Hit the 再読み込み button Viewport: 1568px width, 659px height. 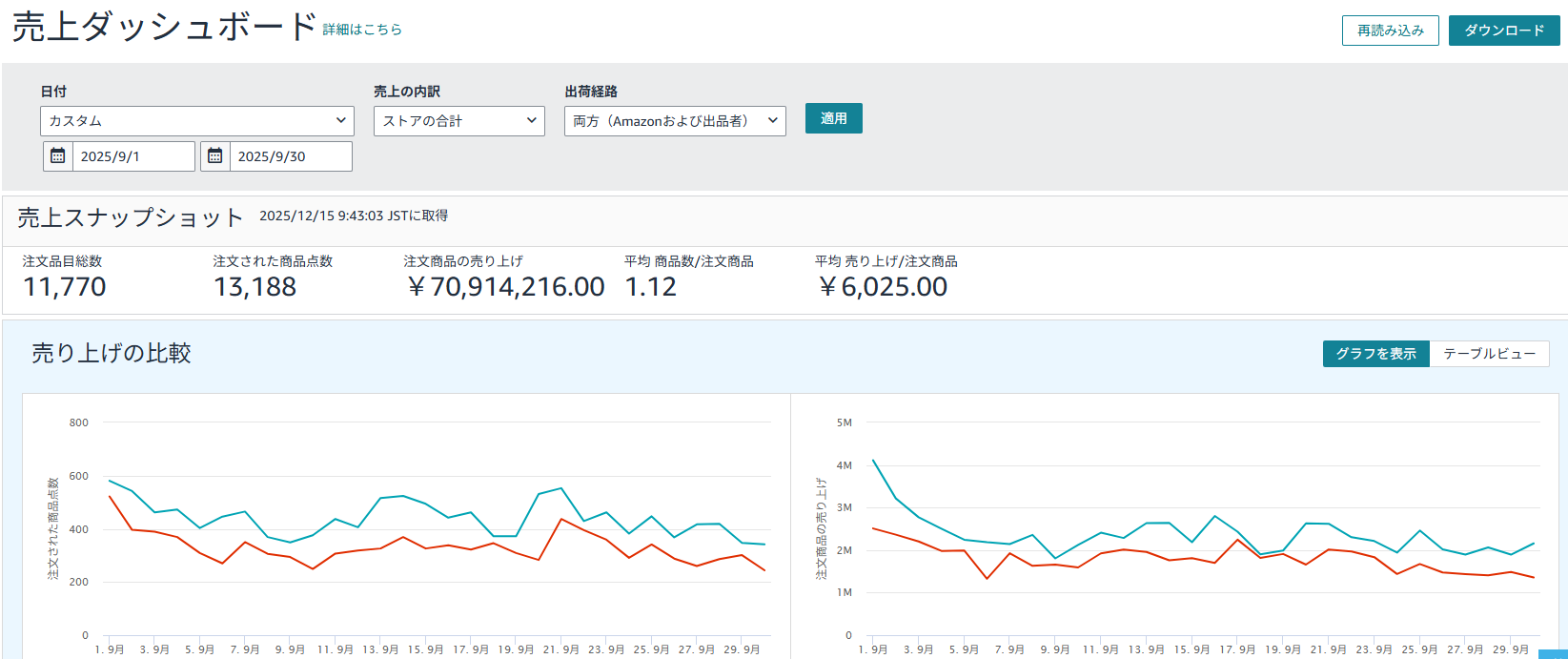point(1390,31)
